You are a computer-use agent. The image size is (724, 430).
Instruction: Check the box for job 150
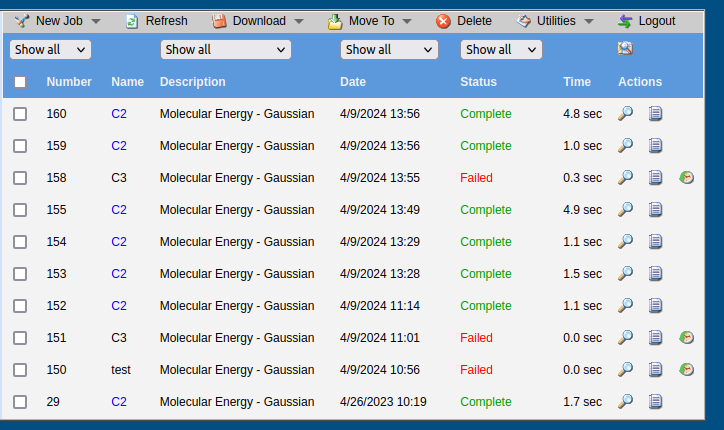tap(20, 370)
